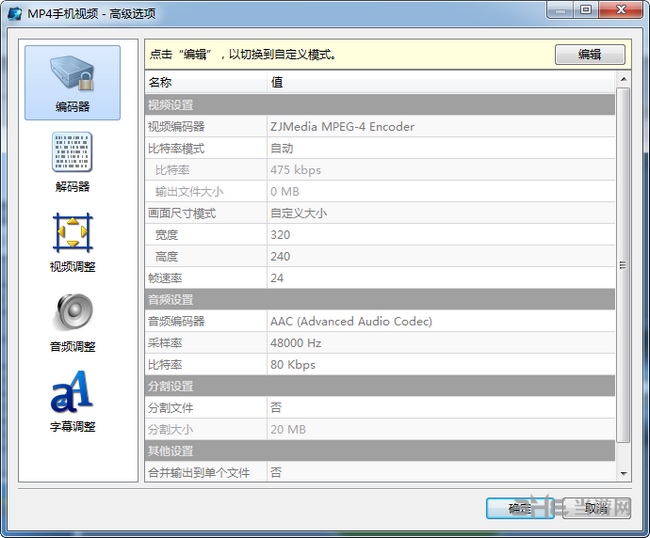The image size is (650, 538).
Task: Collapse the 分割设置 section header
Action: (380, 386)
